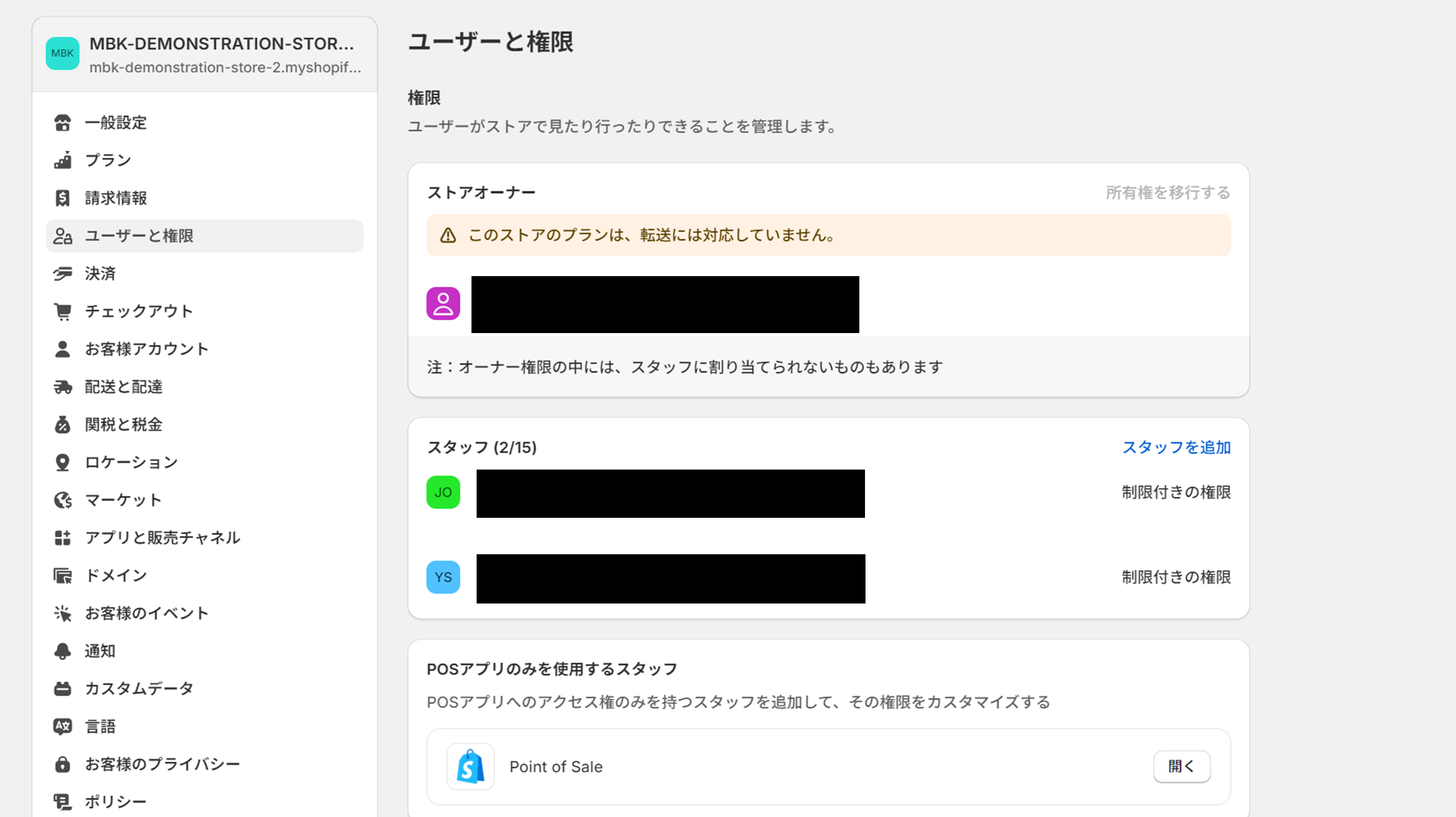Open お客様のプライバシー settings
This screenshot has width=1456, height=817.
[x=162, y=765]
